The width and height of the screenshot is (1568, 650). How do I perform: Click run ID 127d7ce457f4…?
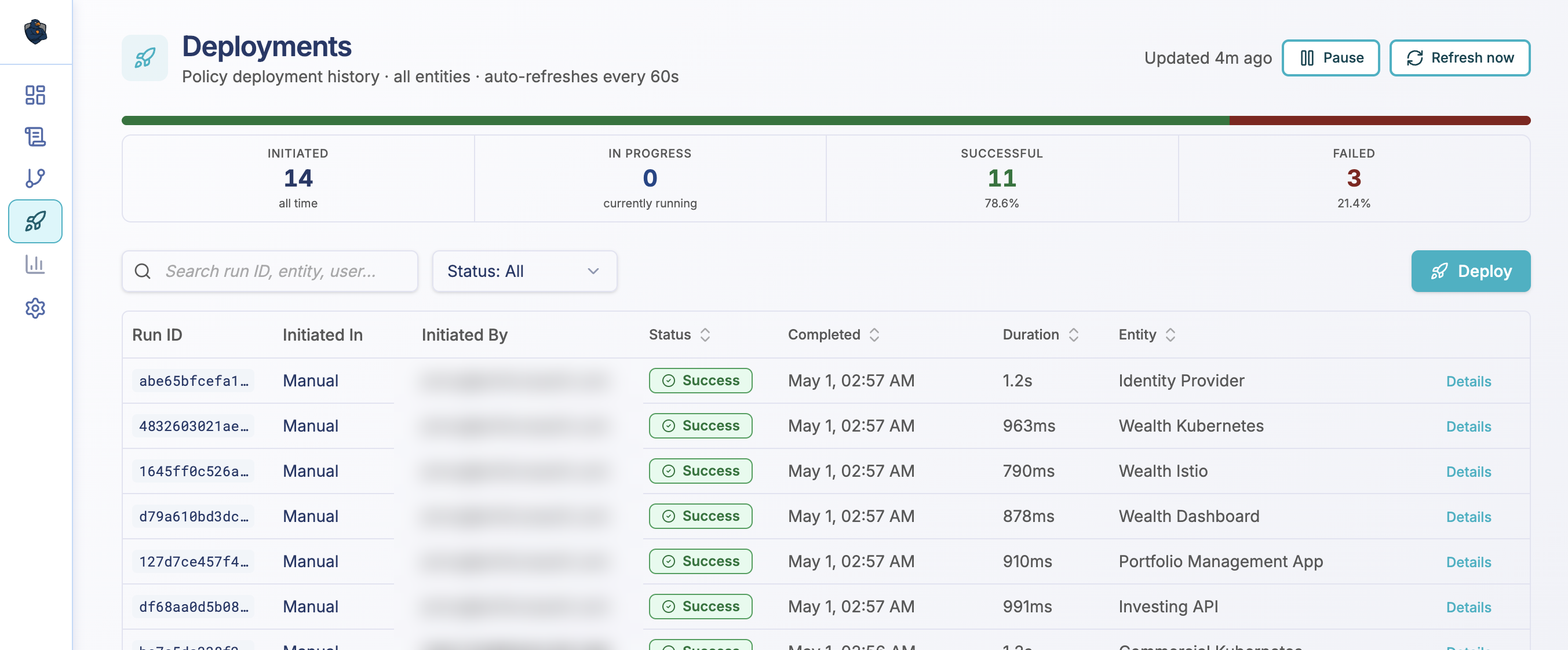tap(194, 561)
